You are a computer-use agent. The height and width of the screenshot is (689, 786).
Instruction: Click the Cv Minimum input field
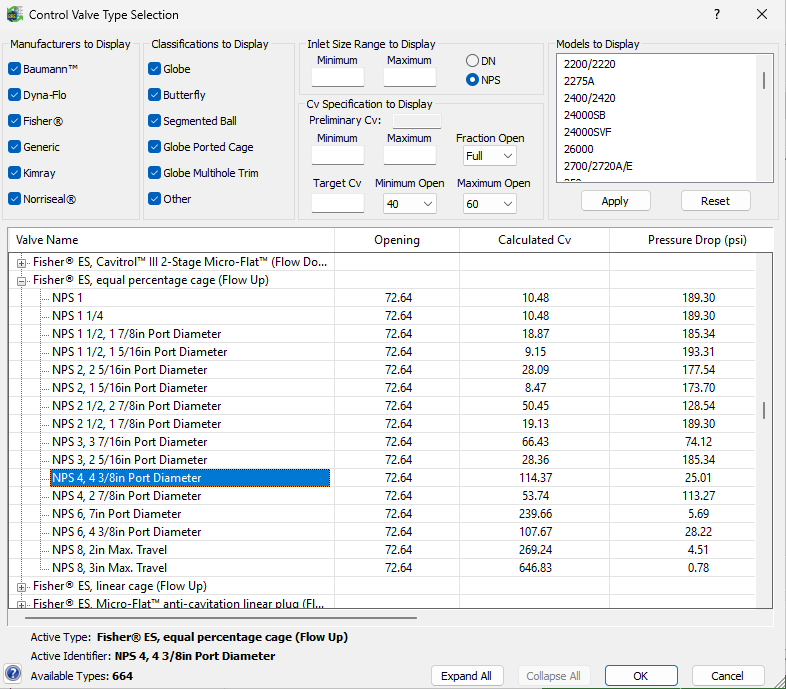pos(338,155)
